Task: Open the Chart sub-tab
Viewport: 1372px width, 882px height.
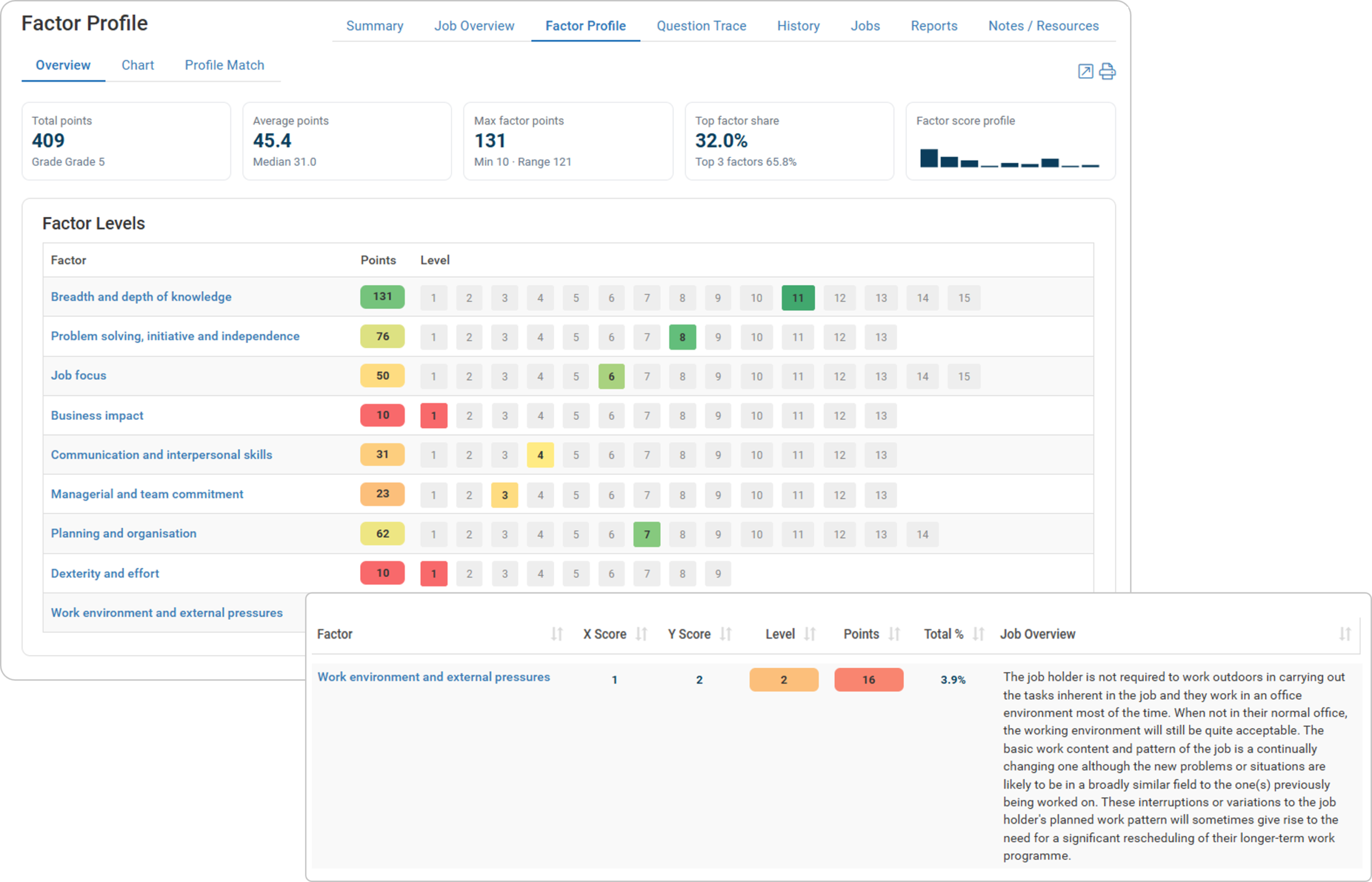Action: point(137,65)
